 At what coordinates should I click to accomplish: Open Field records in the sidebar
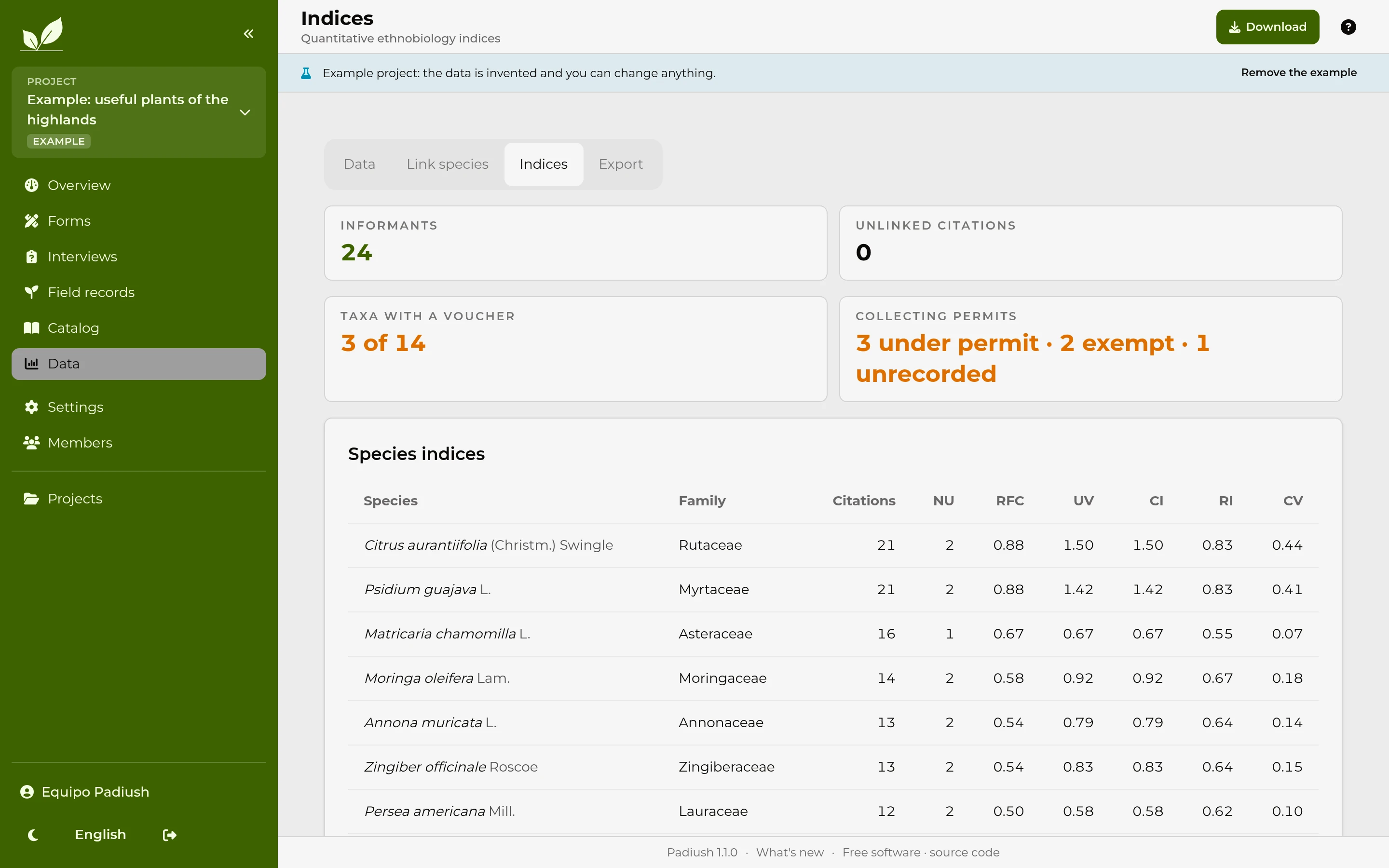click(139, 292)
